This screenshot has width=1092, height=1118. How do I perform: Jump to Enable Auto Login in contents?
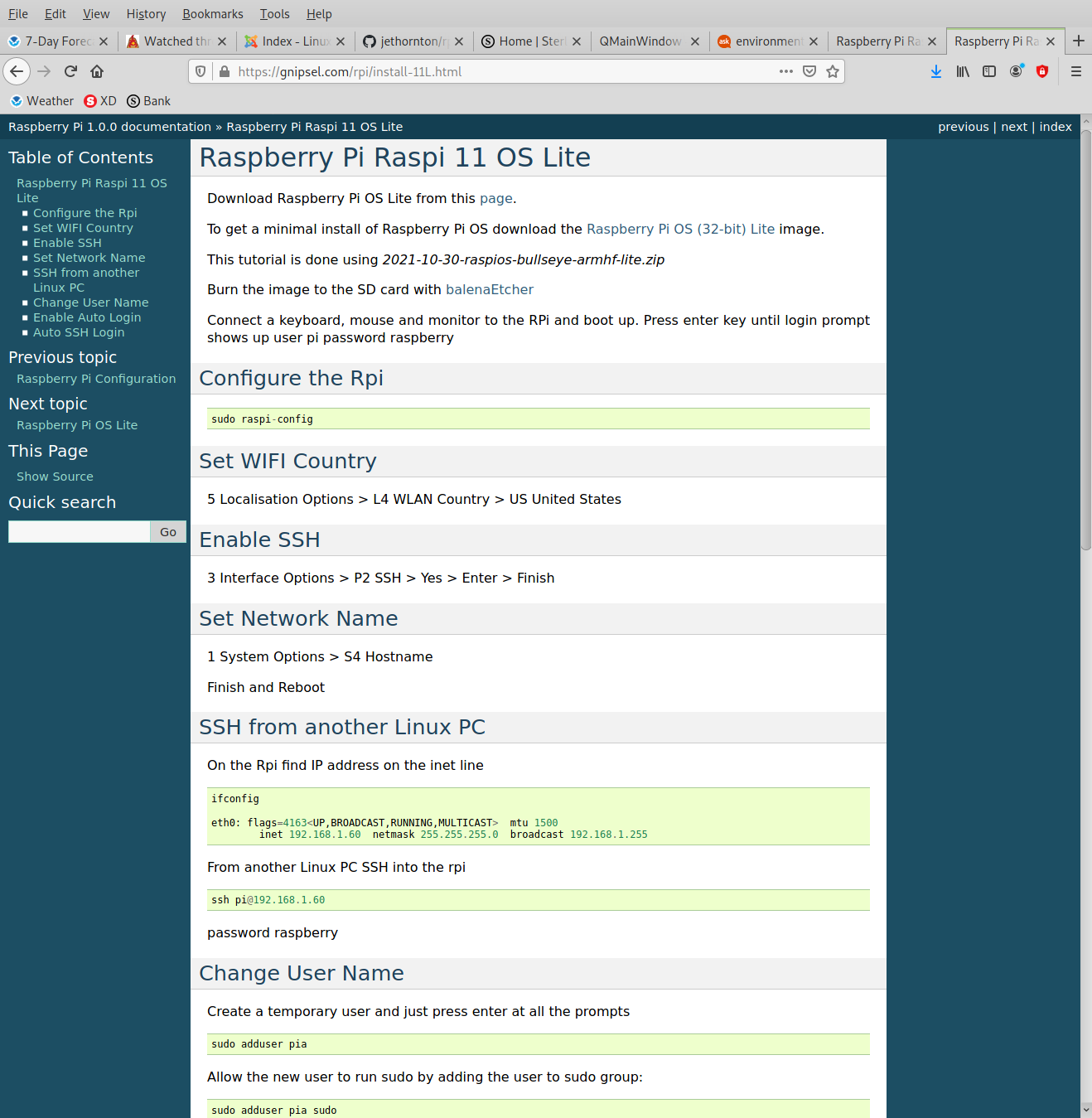87,317
